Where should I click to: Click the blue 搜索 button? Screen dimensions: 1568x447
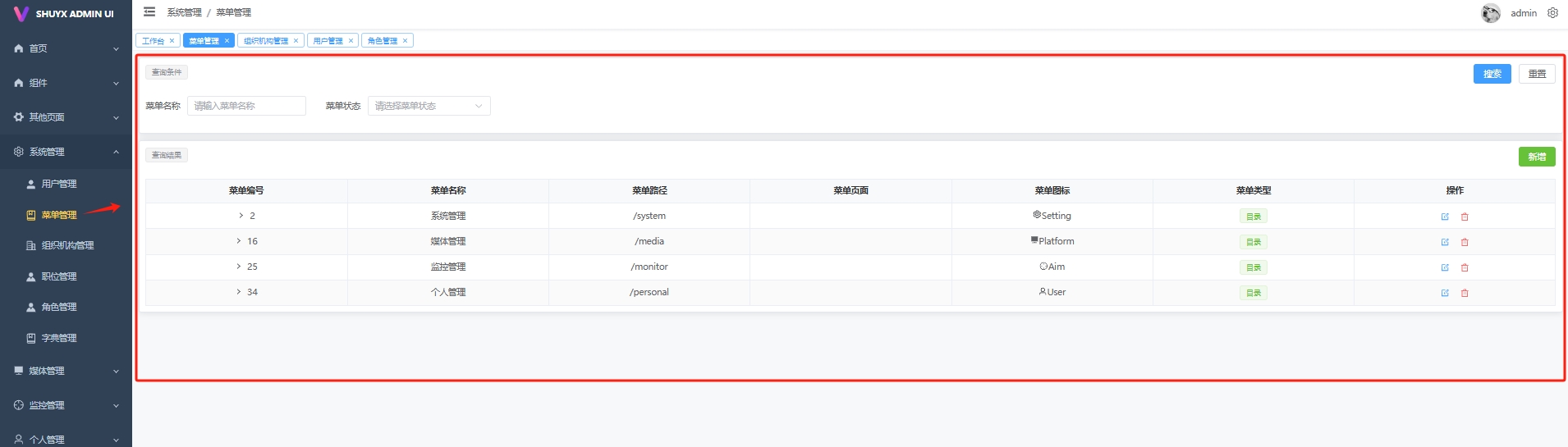point(1492,74)
